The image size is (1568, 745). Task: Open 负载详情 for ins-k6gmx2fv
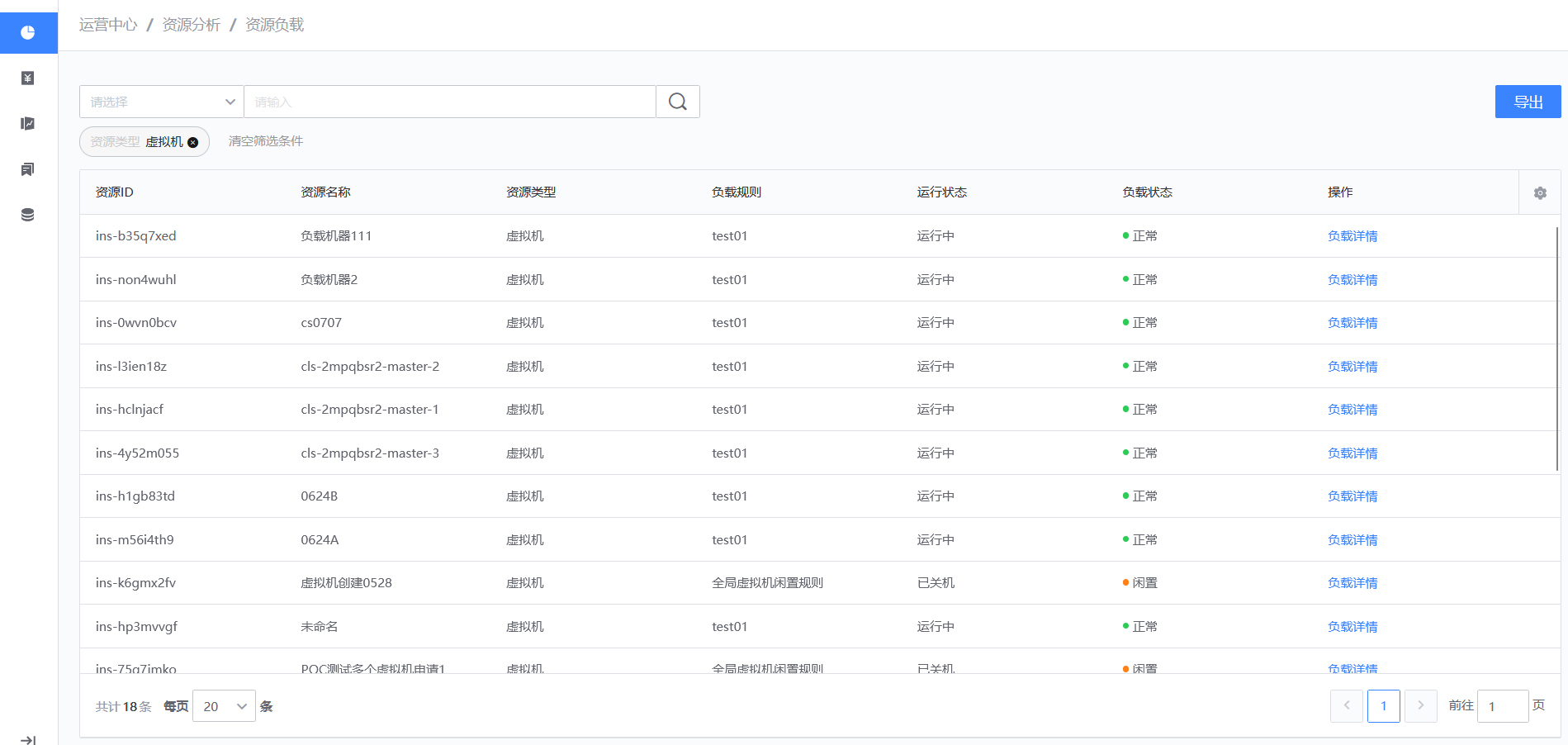click(1352, 583)
